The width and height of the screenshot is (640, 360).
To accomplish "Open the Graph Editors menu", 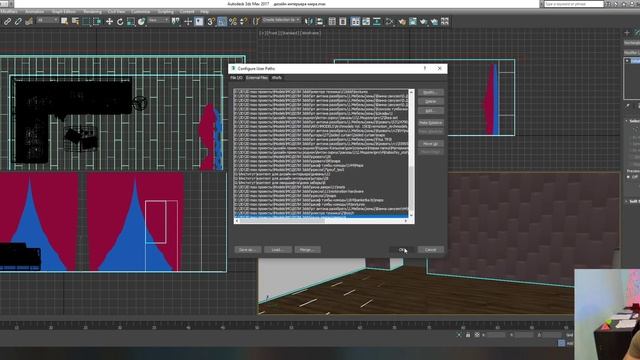I will click(x=64, y=11).
